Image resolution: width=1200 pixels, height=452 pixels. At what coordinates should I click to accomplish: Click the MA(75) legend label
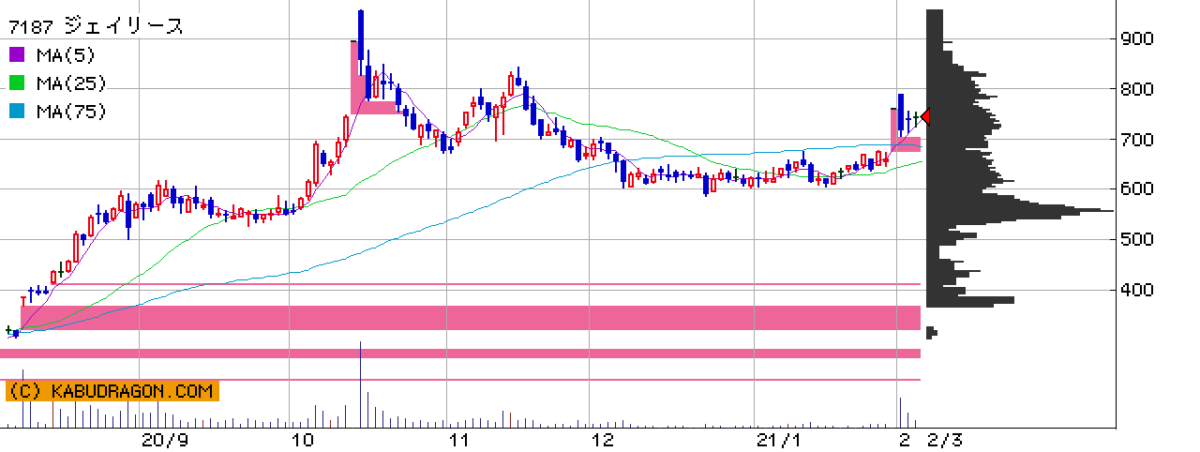[x=70, y=111]
